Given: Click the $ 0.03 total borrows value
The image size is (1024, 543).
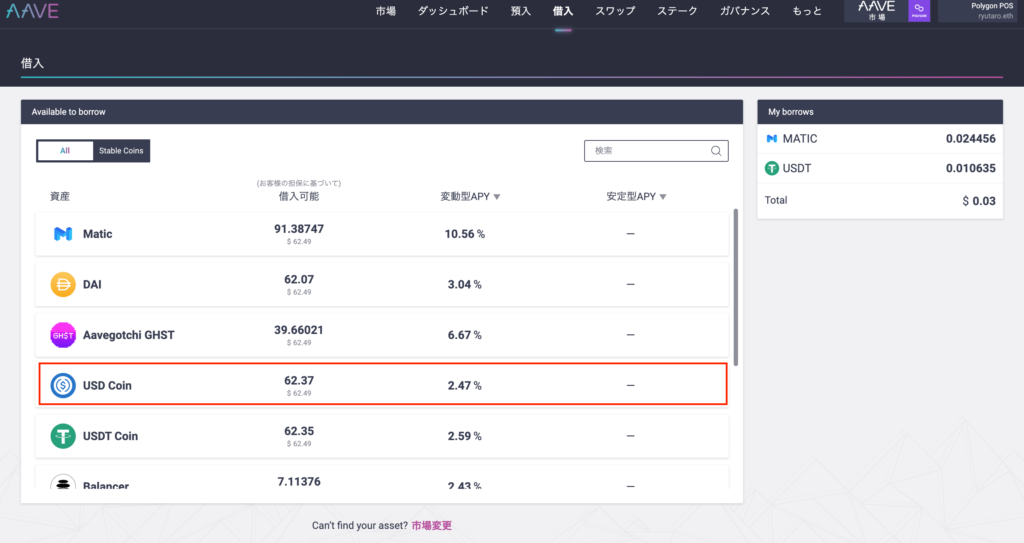Looking at the screenshot, I should point(979,201).
